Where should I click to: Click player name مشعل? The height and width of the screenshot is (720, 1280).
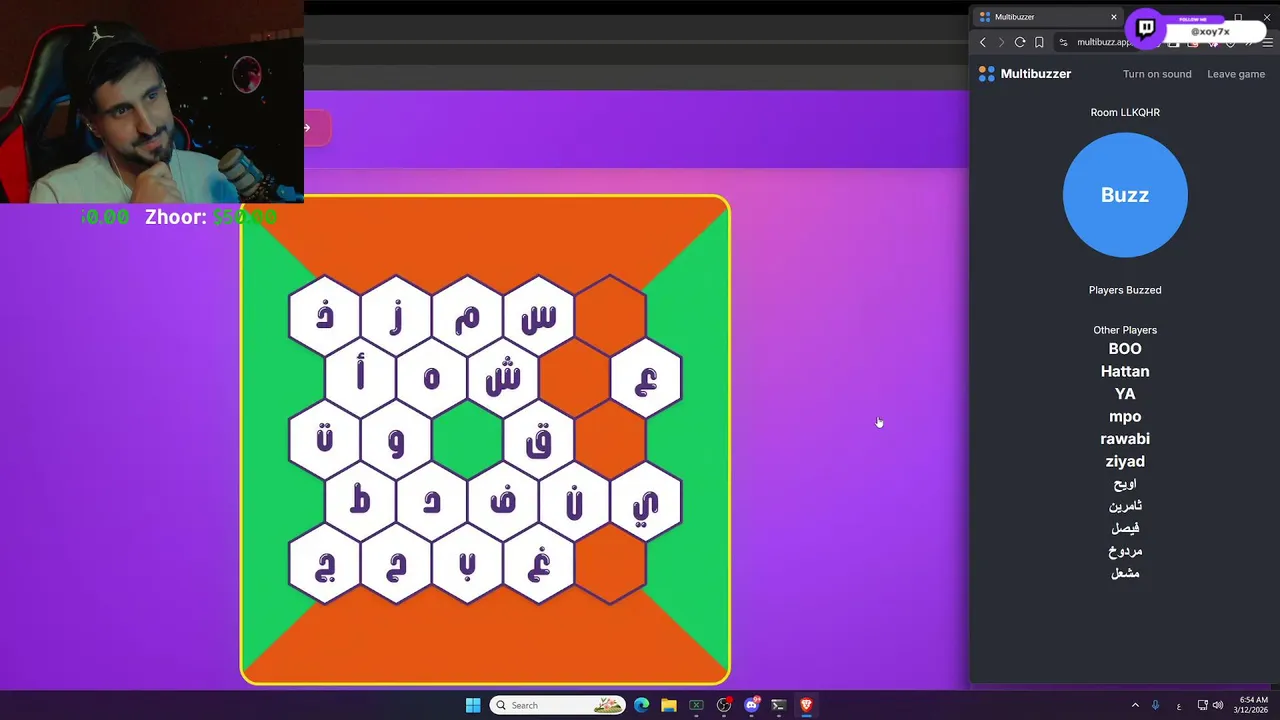1125,573
